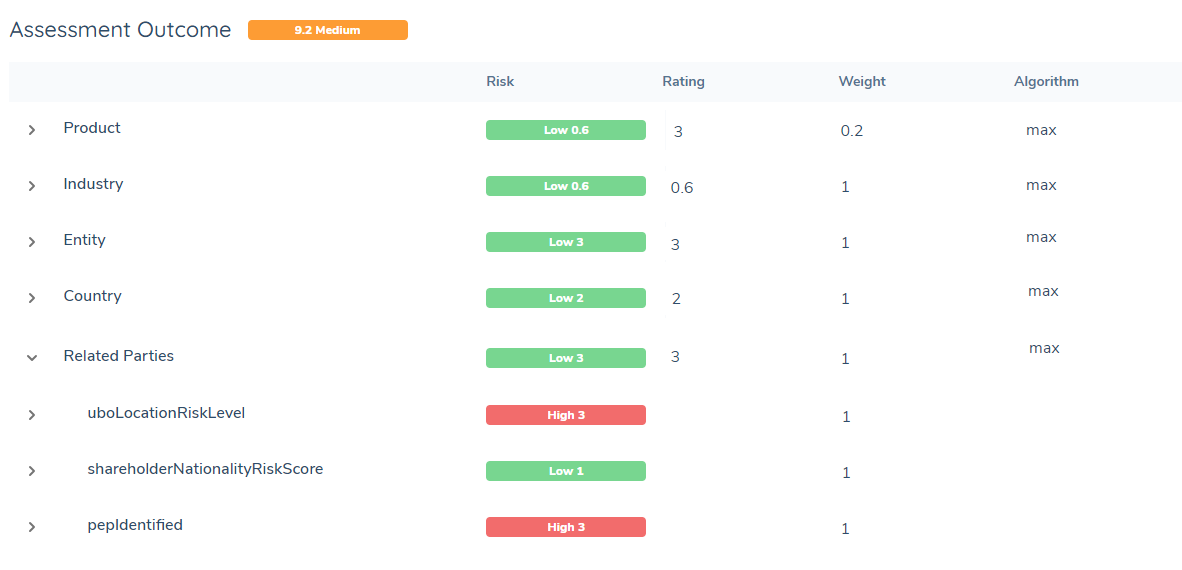Click the Country Low 2 risk badge
The height and width of the screenshot is (570, 1182).
tap(565, 298)
